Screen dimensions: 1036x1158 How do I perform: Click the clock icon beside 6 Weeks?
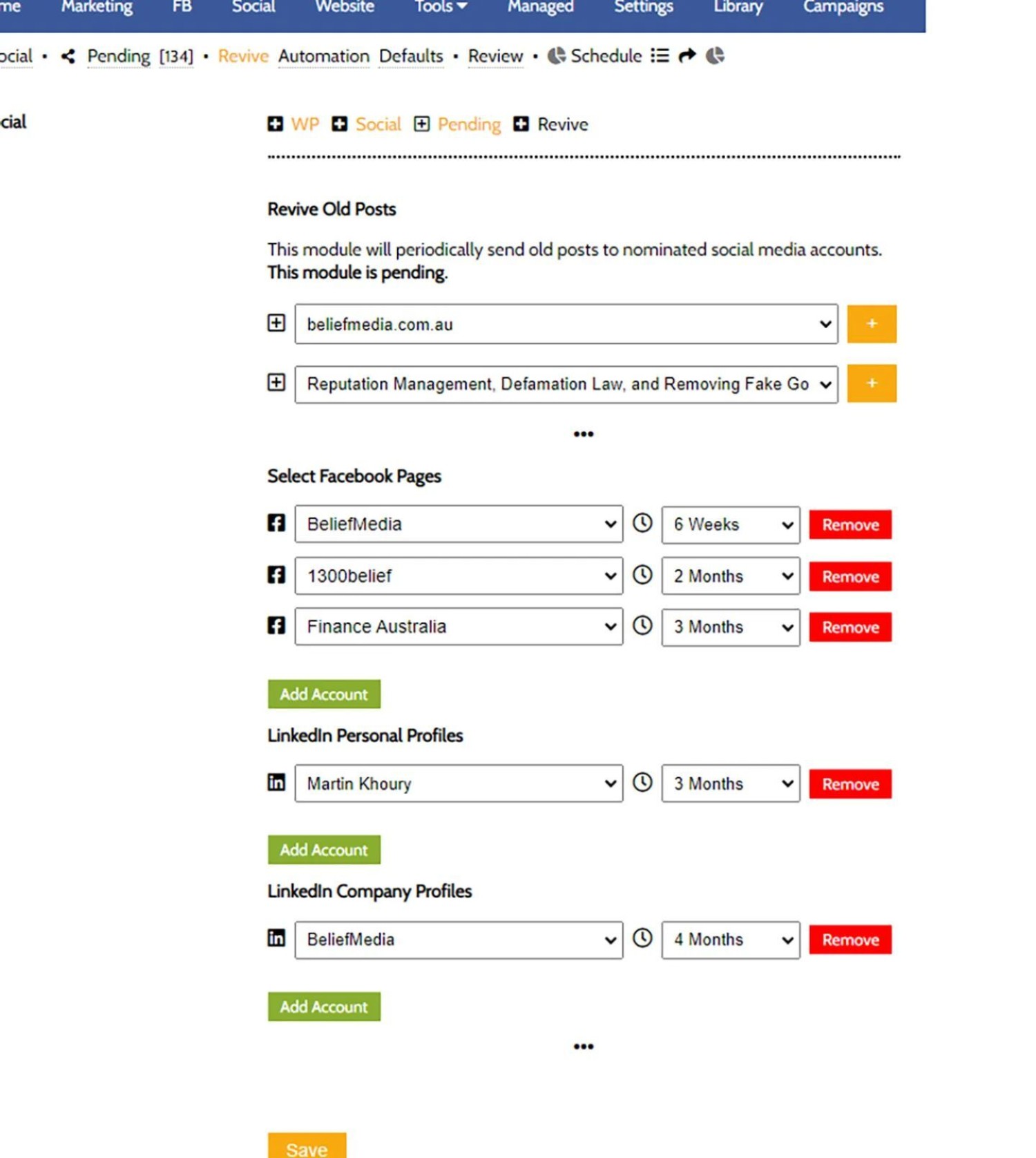(642, 523)
